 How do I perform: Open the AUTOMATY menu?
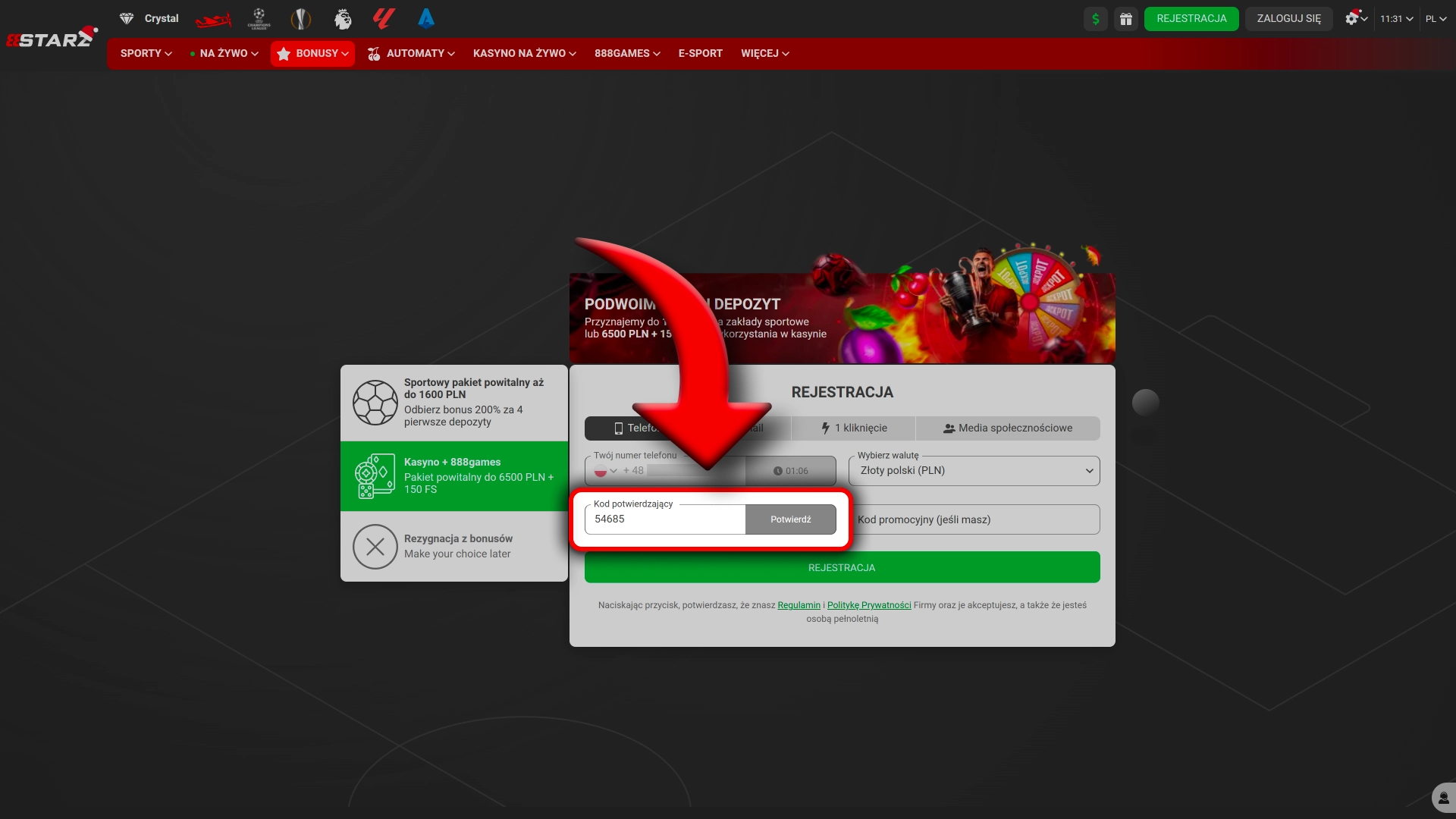pos(412,54)
